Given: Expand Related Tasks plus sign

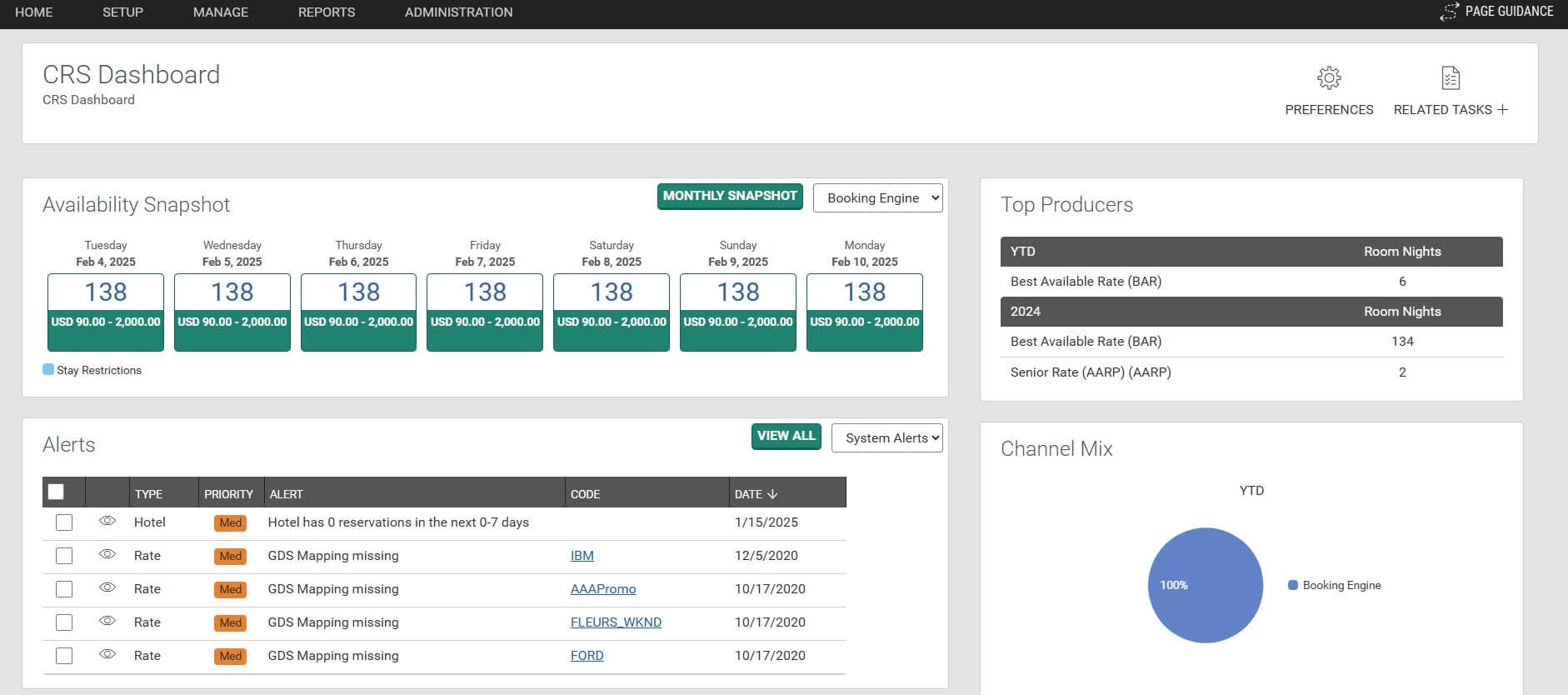Looking at the screenshot, I should point(1502,110).
